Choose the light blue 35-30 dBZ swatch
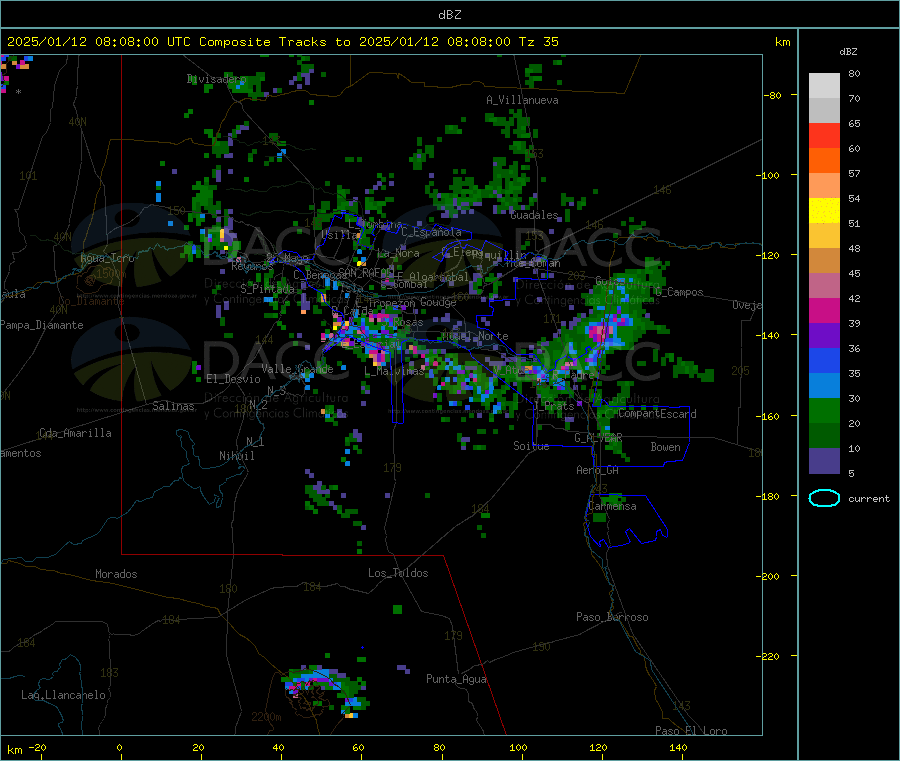This screenshot has width=900, height=761. coord(824,386)
